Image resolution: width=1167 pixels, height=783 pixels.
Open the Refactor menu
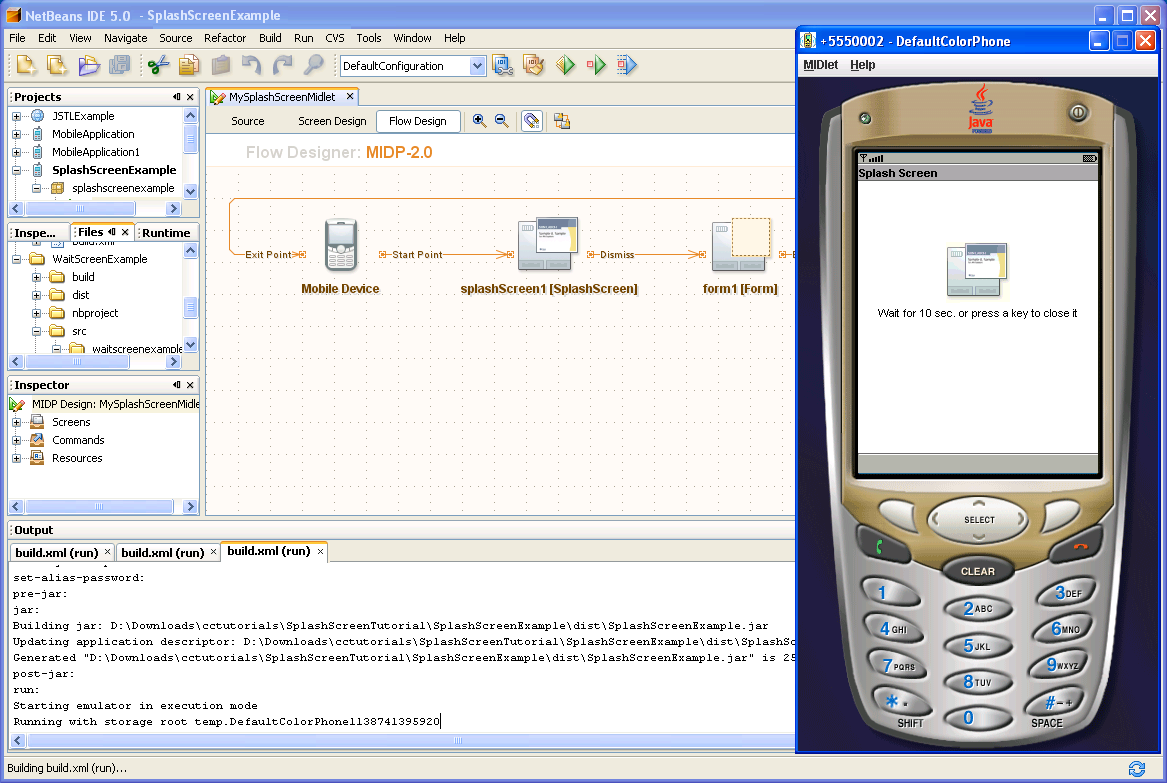225,38
